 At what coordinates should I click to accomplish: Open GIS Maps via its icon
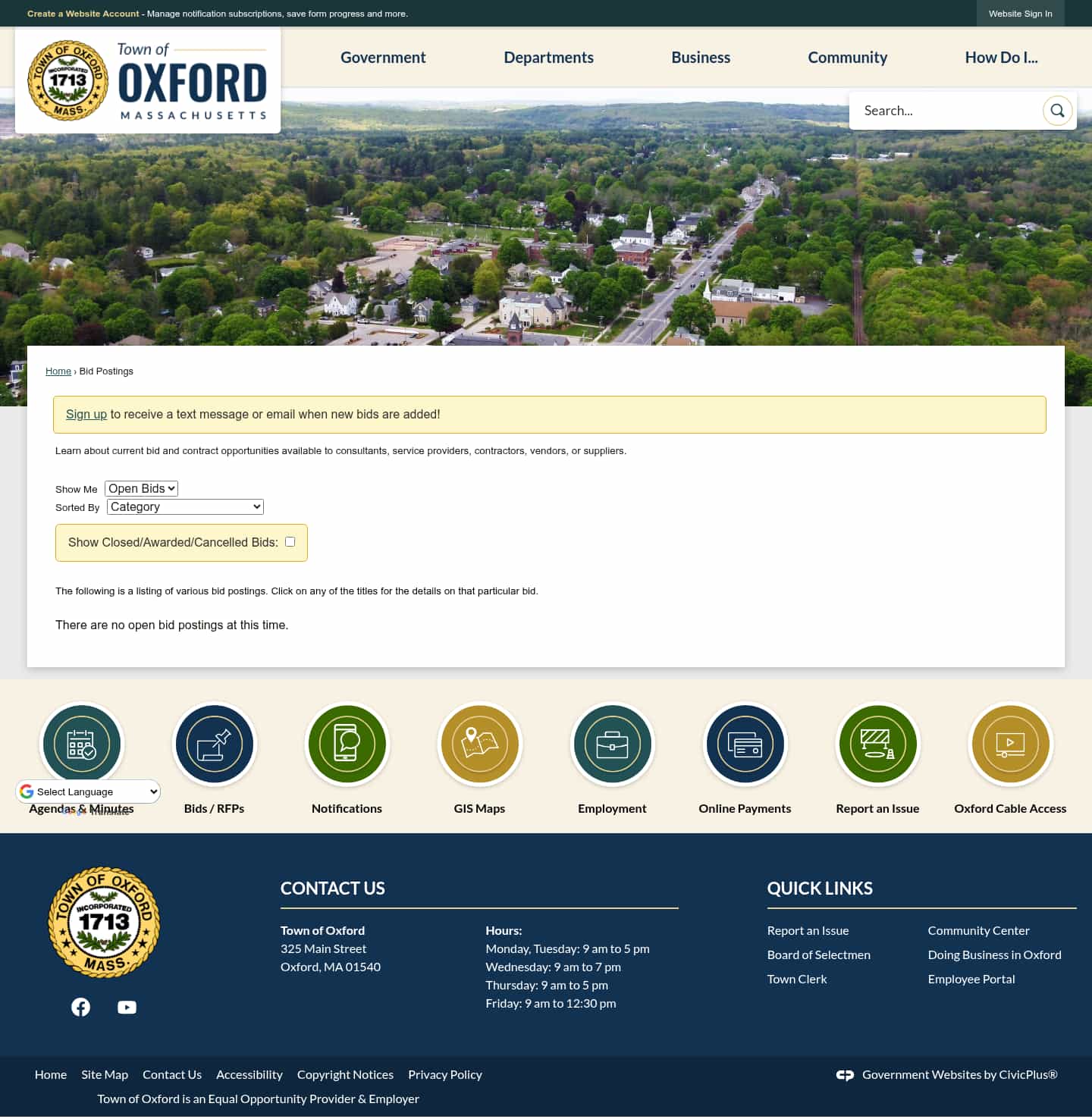click(479, 744)
